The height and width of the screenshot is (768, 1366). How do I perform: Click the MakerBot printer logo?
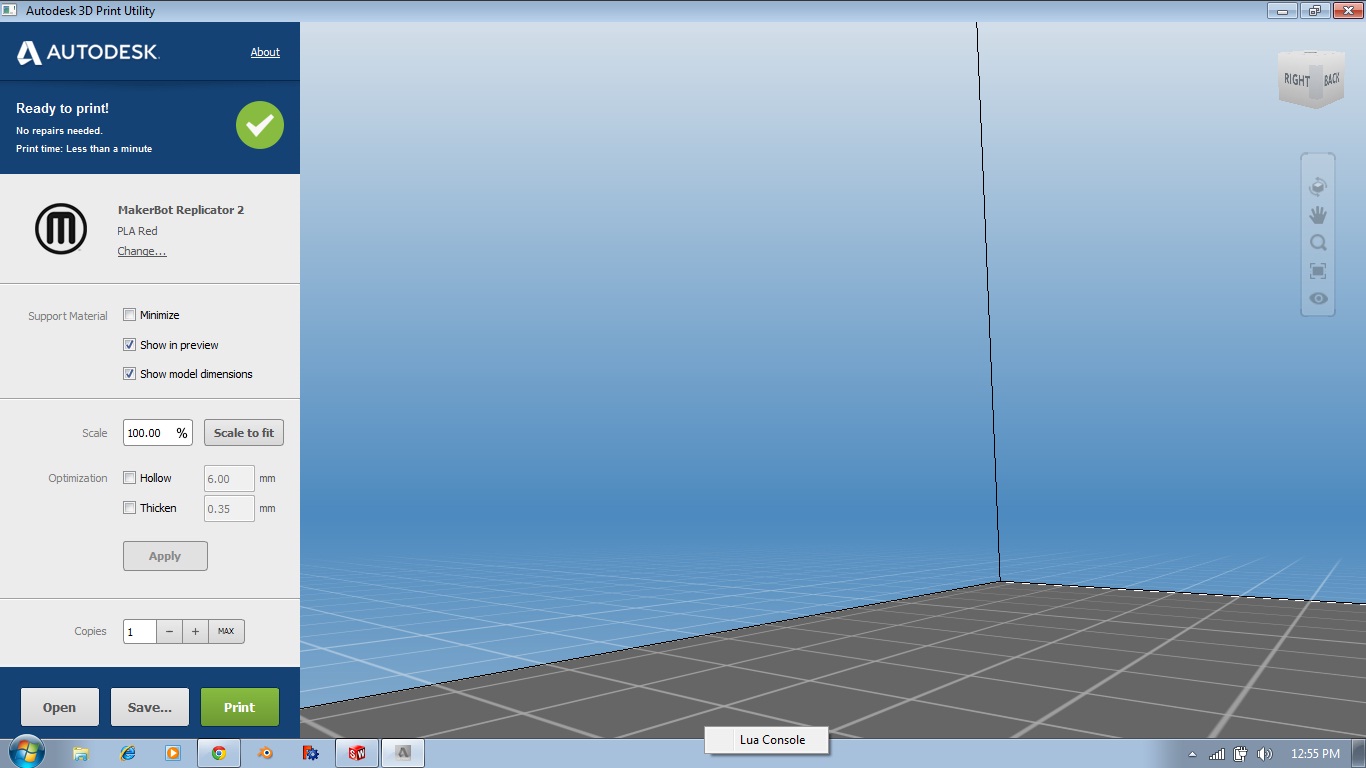(61, 229)
